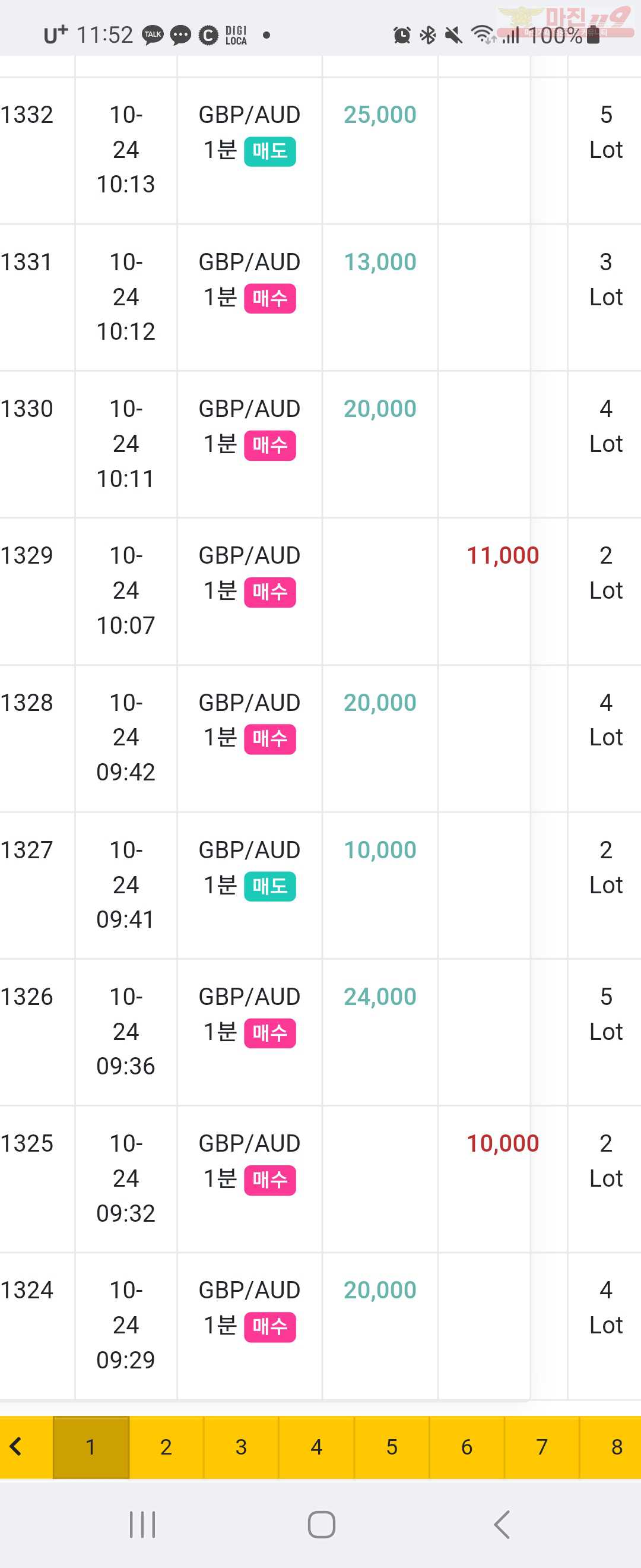Tap the 매도 badge on order 1332
This screenshot has width=641, height=1568.
[x=270, y=151]
